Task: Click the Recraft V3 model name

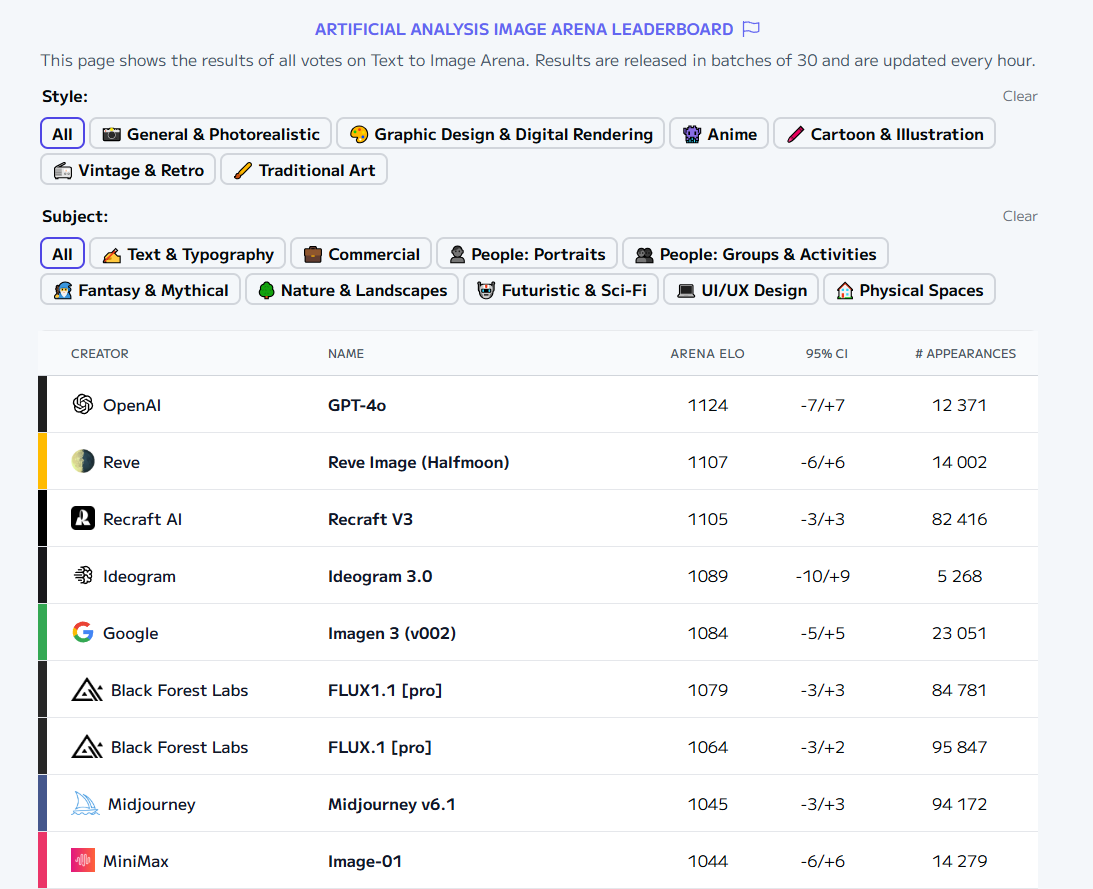Action: [370, 519]
